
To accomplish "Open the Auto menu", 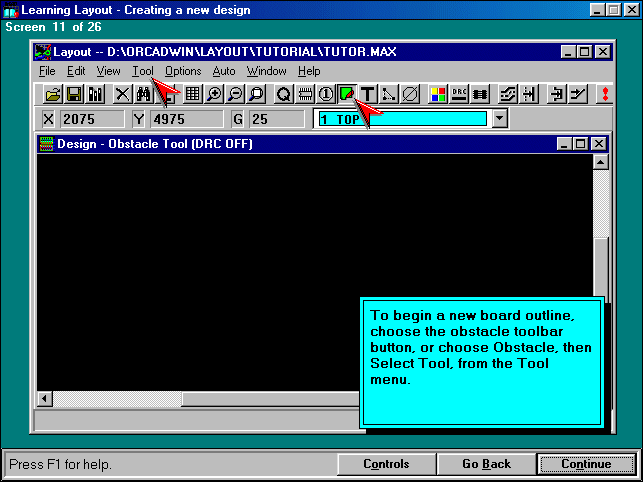I will pos(224,71).
